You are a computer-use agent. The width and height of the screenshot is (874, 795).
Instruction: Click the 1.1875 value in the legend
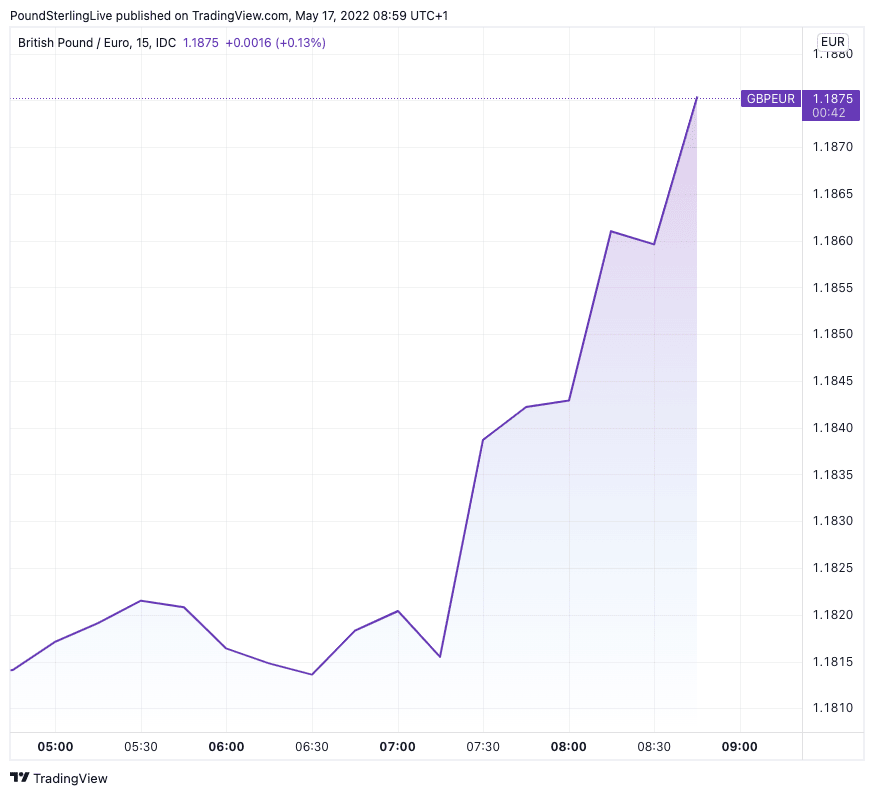200,43
